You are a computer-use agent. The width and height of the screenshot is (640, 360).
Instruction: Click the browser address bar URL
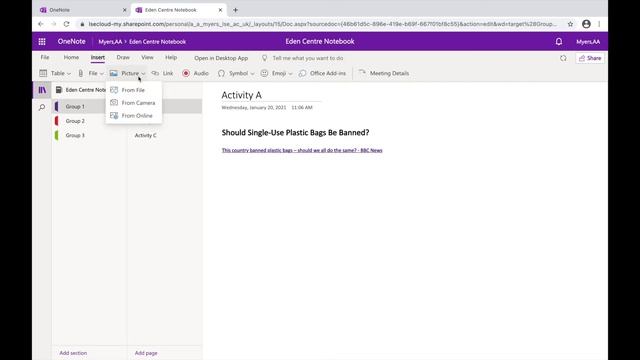322,24
